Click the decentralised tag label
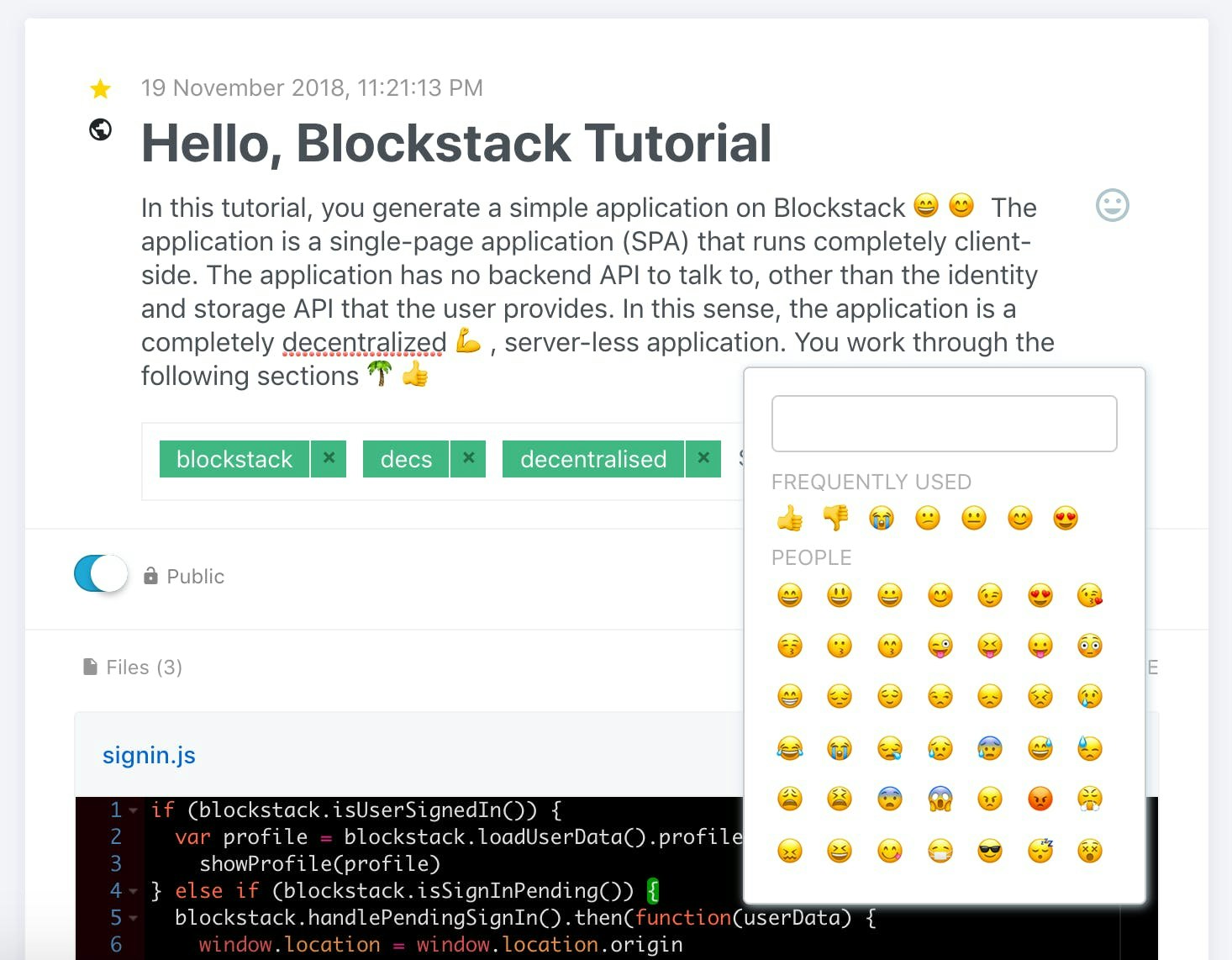 pos(593,459)
